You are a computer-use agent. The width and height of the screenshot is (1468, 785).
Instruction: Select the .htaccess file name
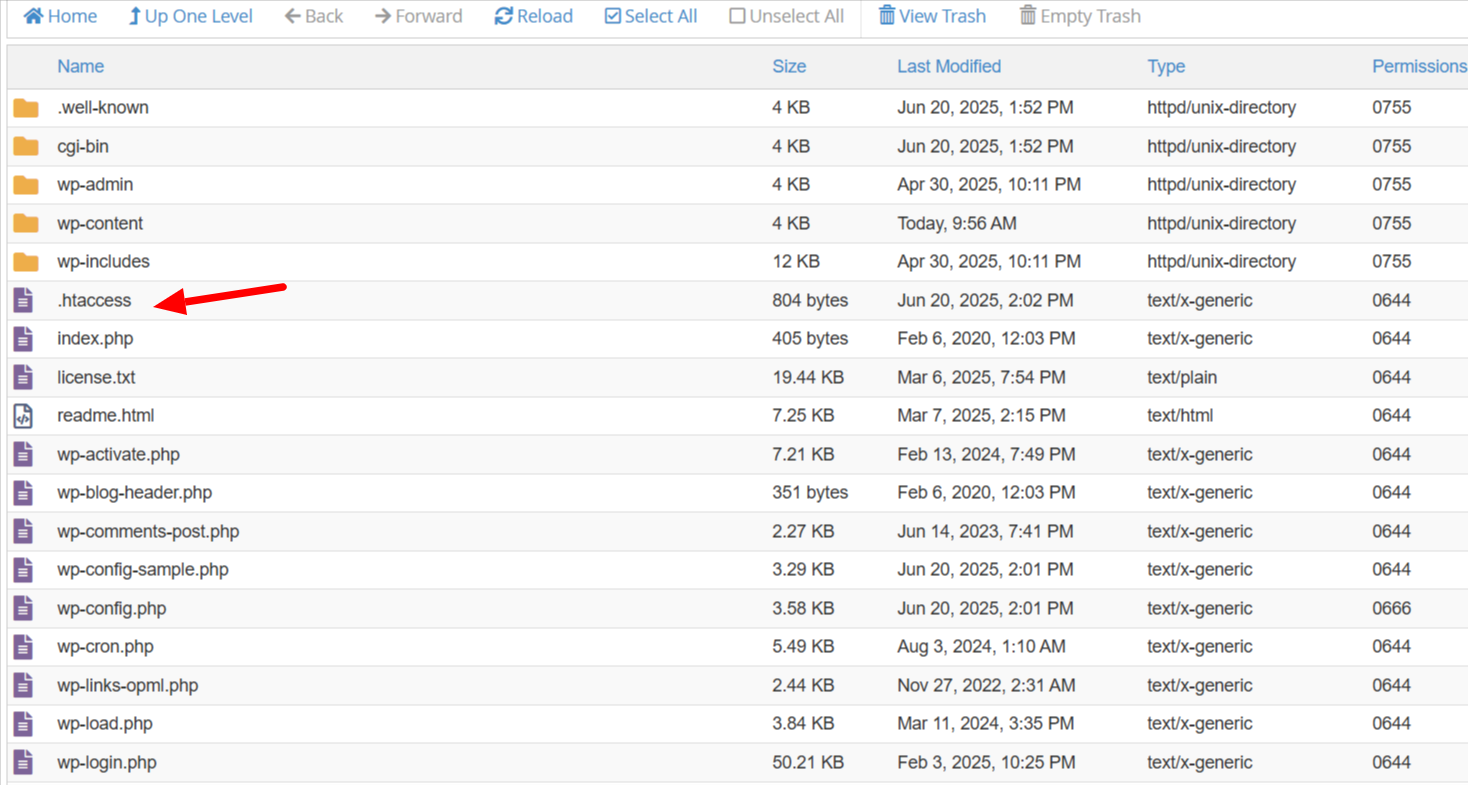[x=94, y=300]
